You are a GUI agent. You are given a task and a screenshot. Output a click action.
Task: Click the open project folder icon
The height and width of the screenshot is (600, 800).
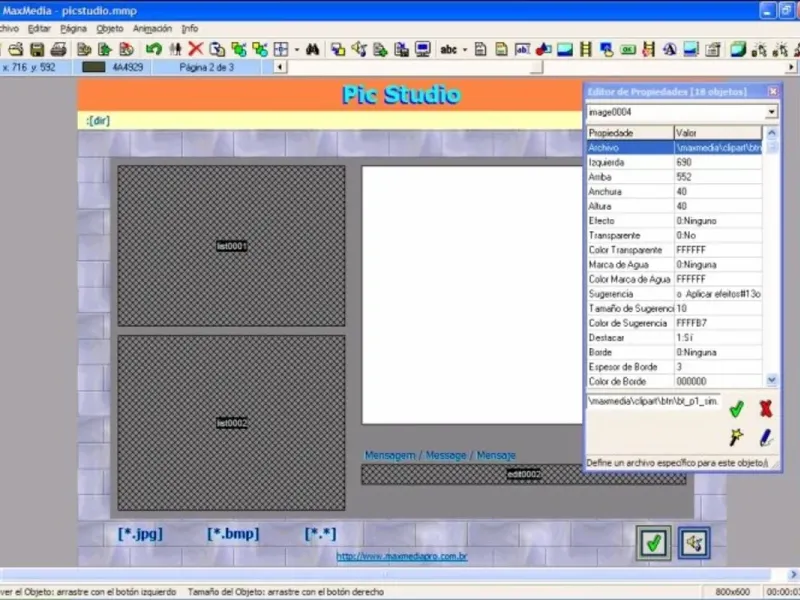[x=16, y=49]
